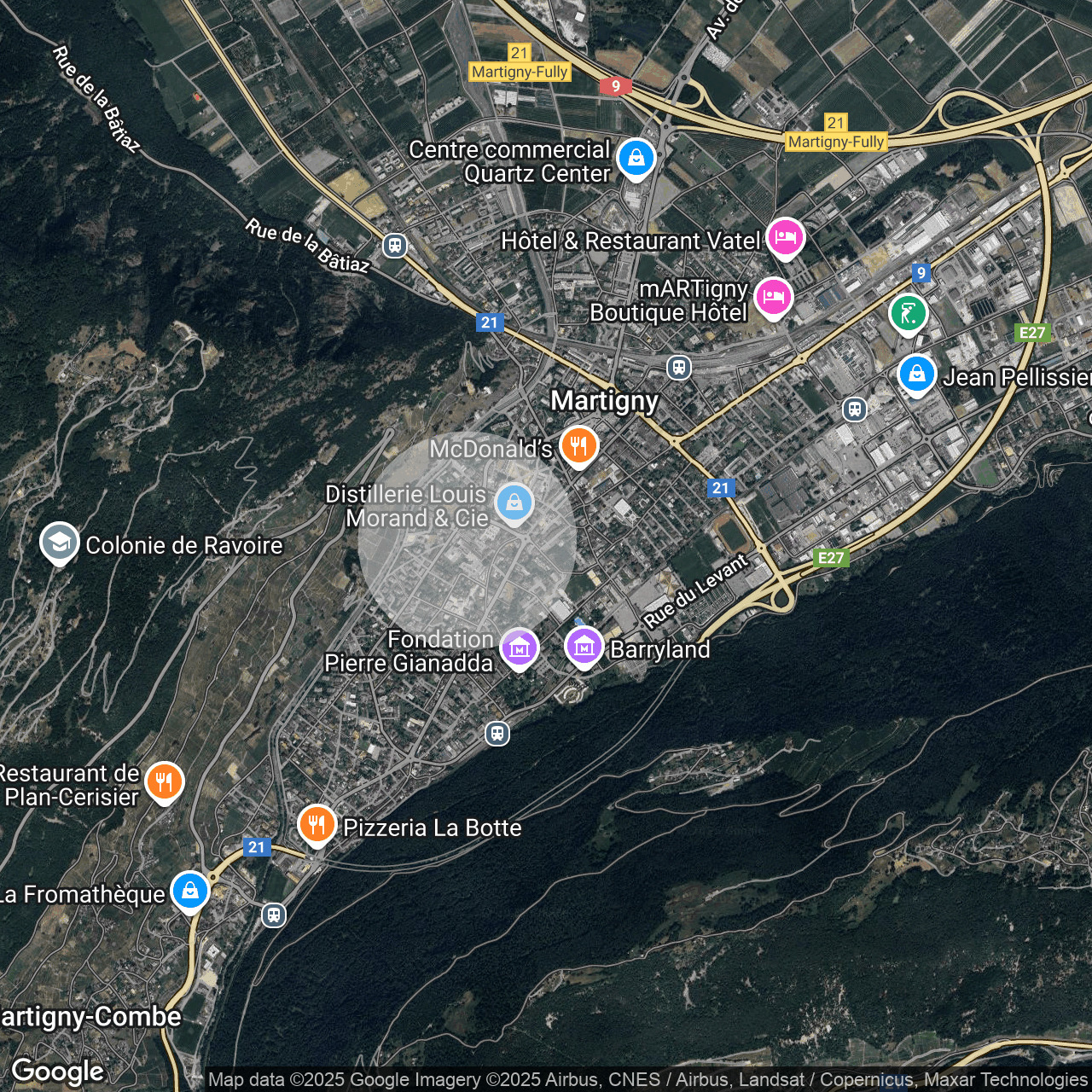Screen dimensions: 1092x1092
Task: Select the green golf course marker near route 9
Action: pyautogui.click(x=909, y=313)
